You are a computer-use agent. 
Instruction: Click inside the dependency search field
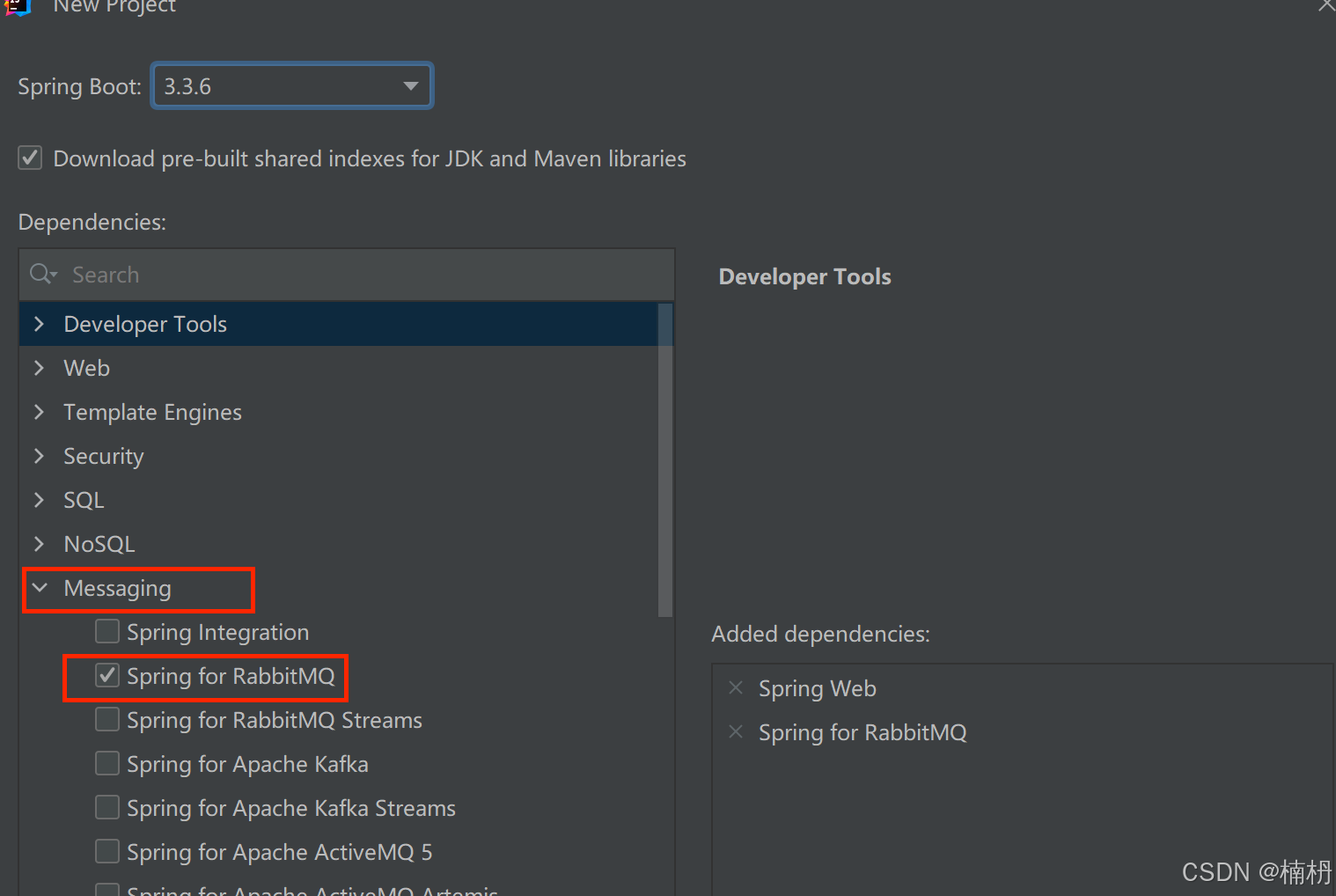(264, 274)
